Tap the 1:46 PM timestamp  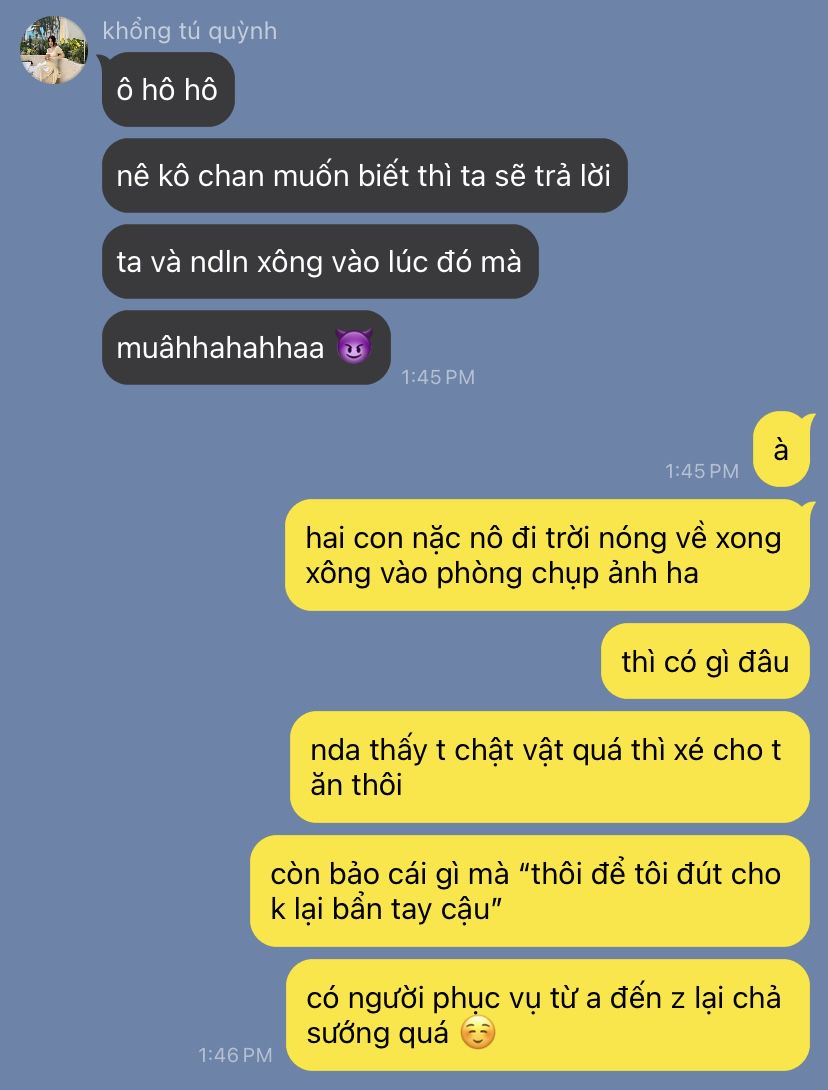click(235, 1055)
